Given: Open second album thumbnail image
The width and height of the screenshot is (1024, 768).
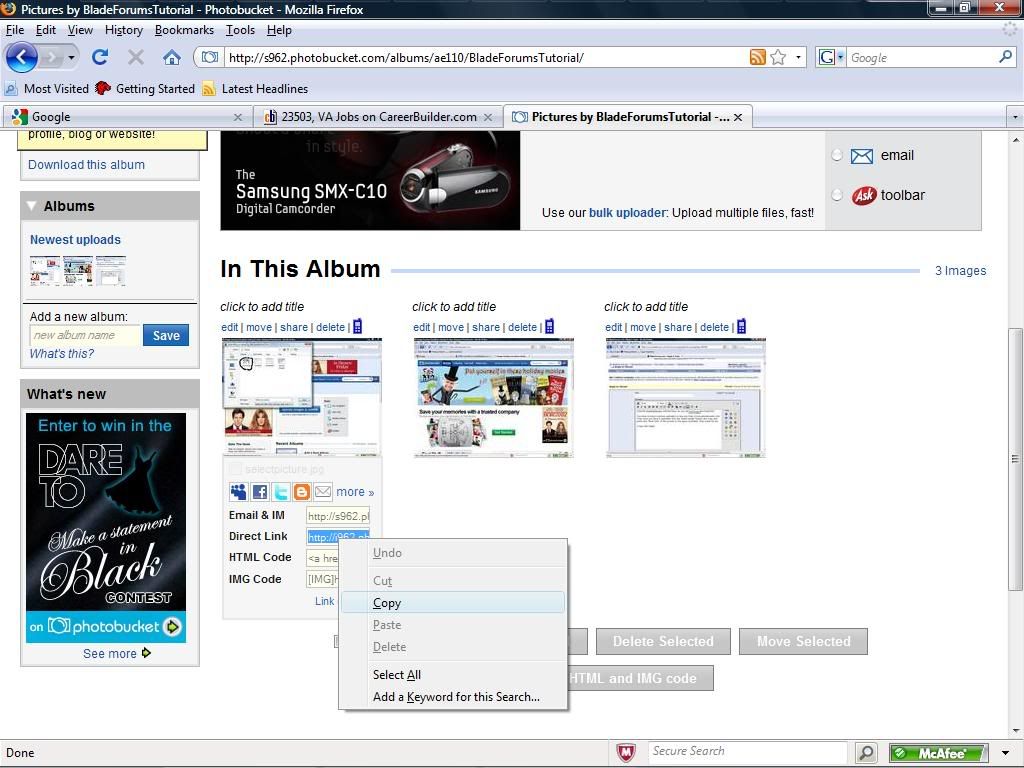Looking at the screenshot, I should coord(493,397).
